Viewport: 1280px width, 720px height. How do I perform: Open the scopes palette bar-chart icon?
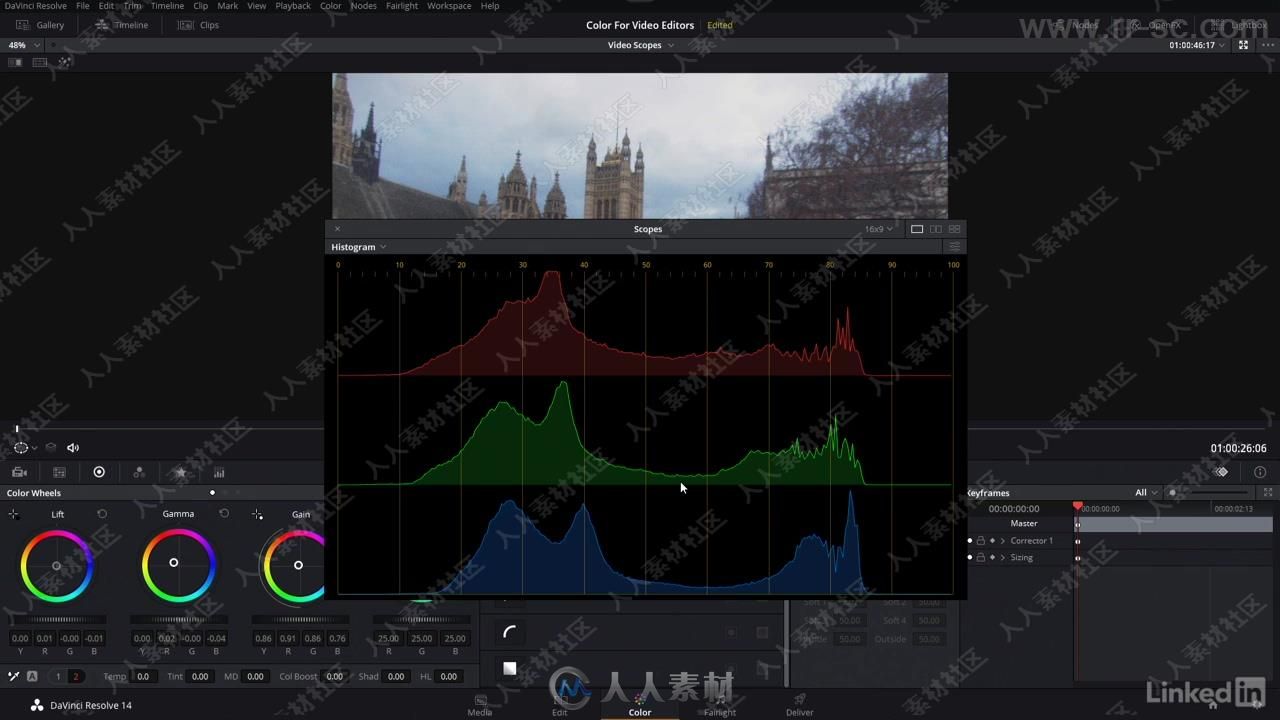click(219, 472)
